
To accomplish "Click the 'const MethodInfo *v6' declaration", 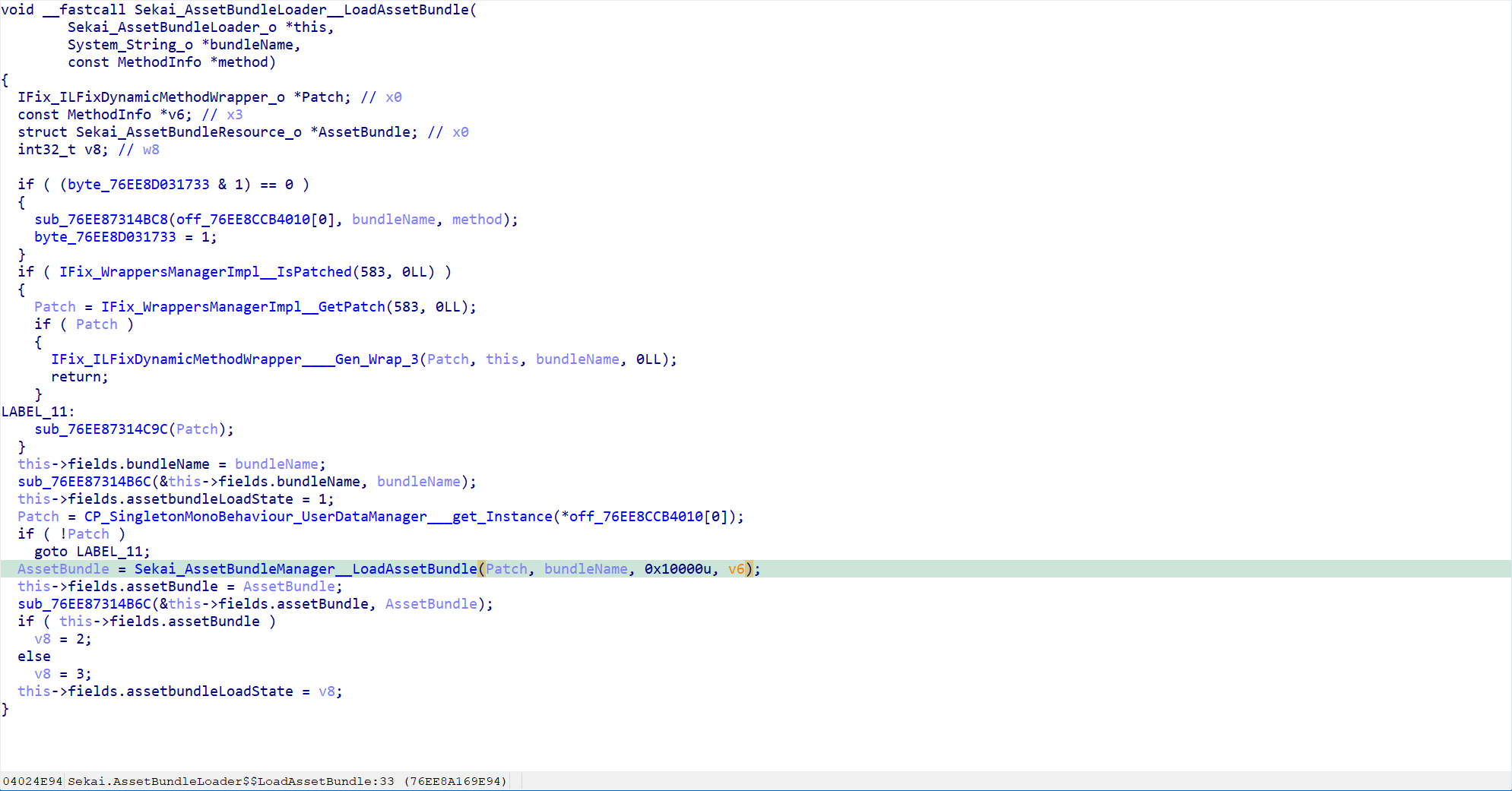I will 105,115.
